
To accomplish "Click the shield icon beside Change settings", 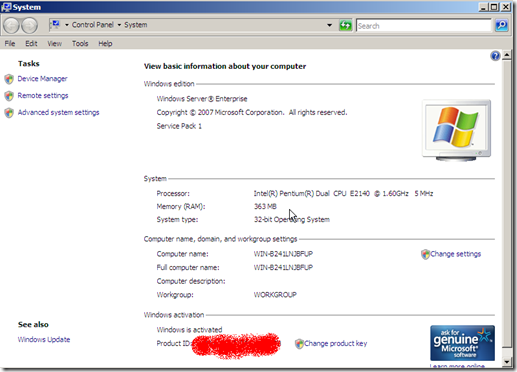I will [x=425, y=254].
